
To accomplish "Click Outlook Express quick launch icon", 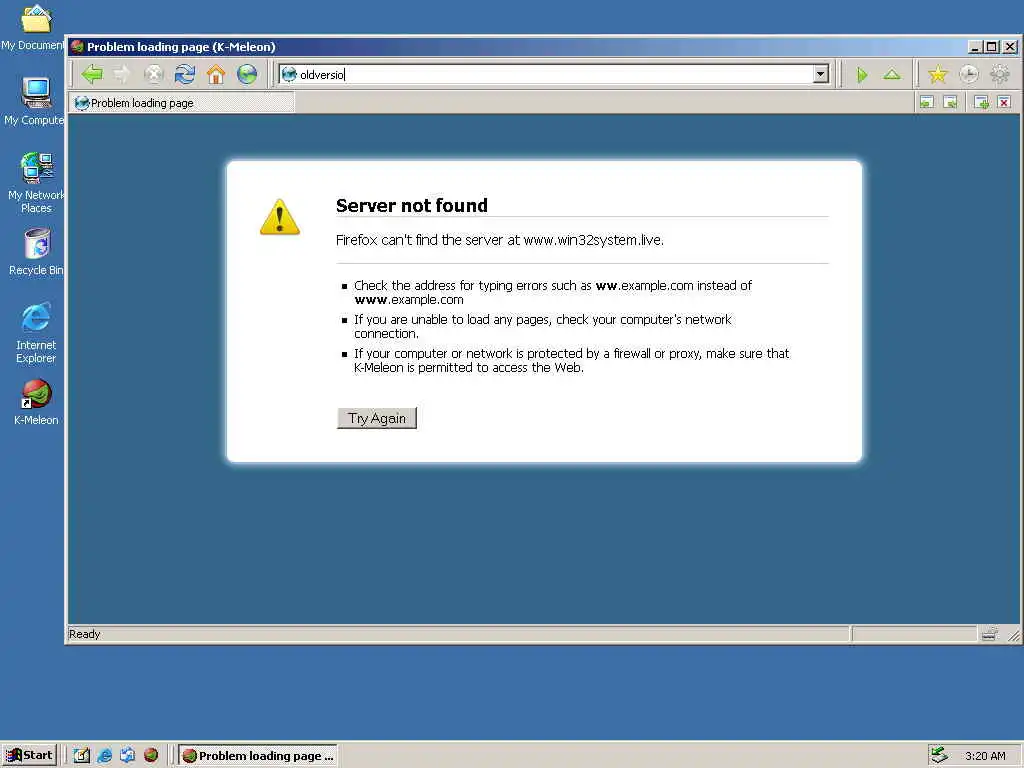I will click(127, 756).
